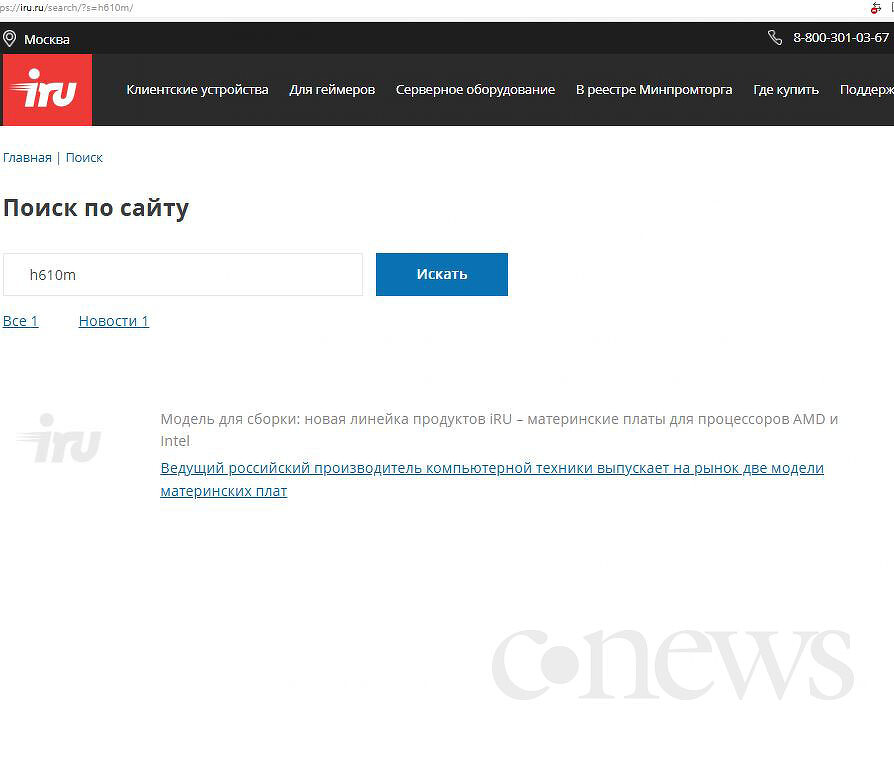Click the Поиск по сайту heading
Viewport: 894px width, 768px height.
click(96, 208)
